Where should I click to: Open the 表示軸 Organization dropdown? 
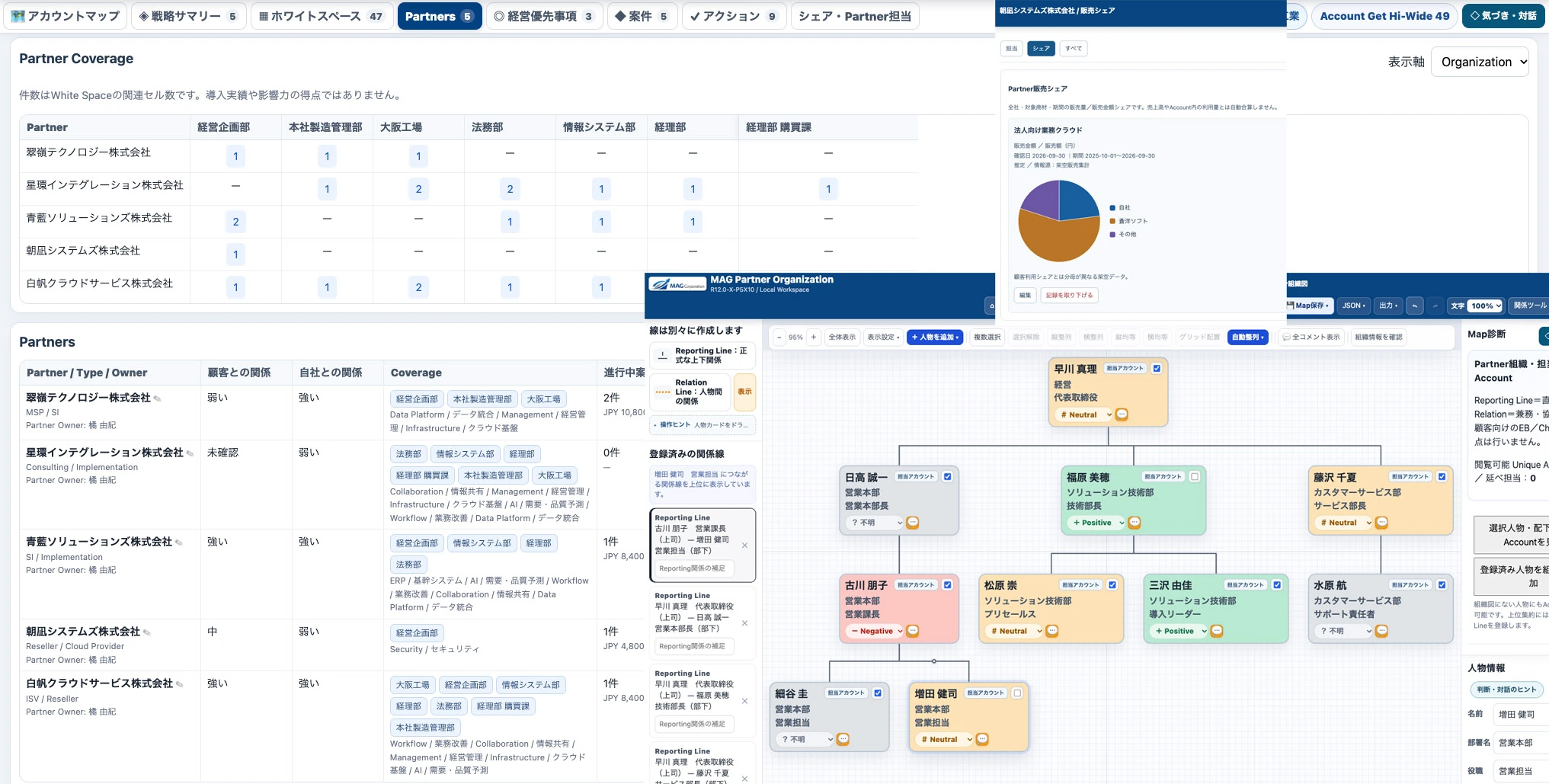pyautogui.click(x=1480, y=62)
